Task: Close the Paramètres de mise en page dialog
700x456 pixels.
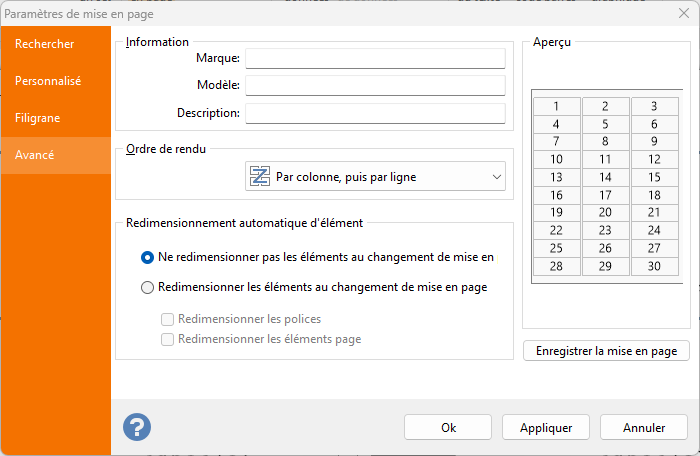Action: (681, 14)
